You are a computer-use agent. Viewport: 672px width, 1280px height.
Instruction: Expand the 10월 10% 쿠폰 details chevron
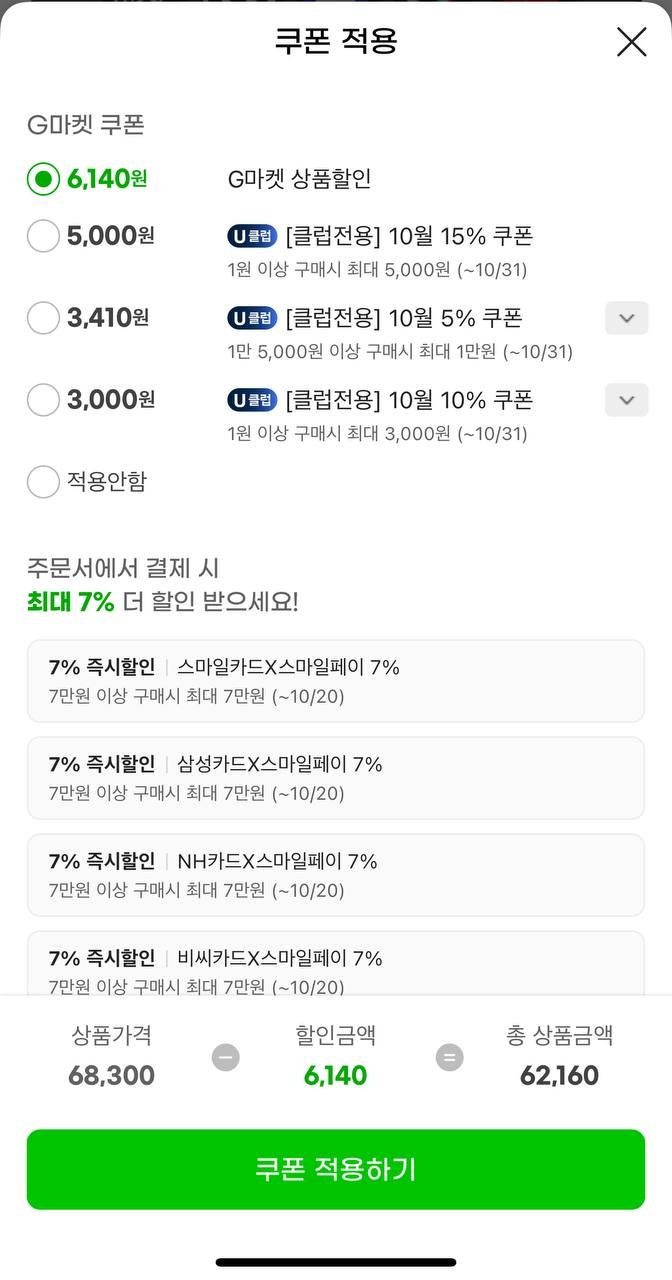tap(626, 400)
